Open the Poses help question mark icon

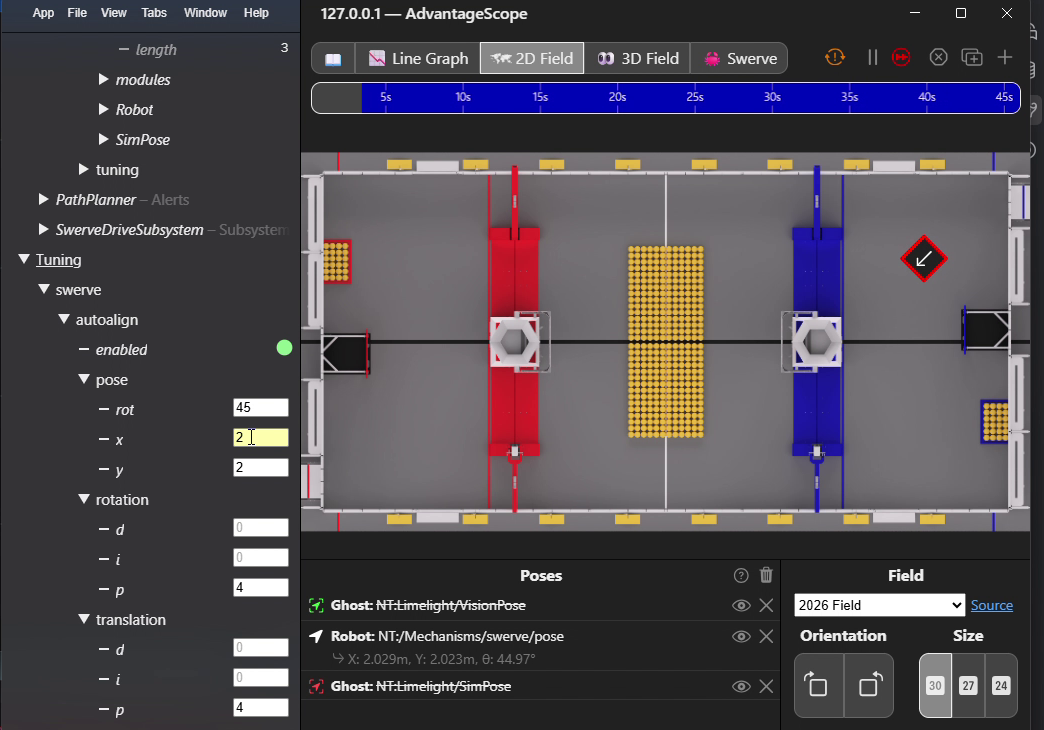pos(741,575)
